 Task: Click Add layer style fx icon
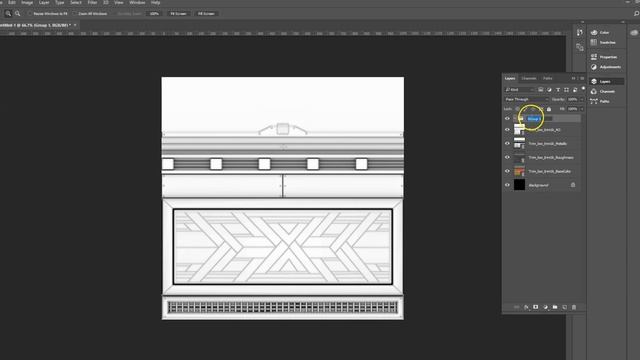(x=526, y=307)
